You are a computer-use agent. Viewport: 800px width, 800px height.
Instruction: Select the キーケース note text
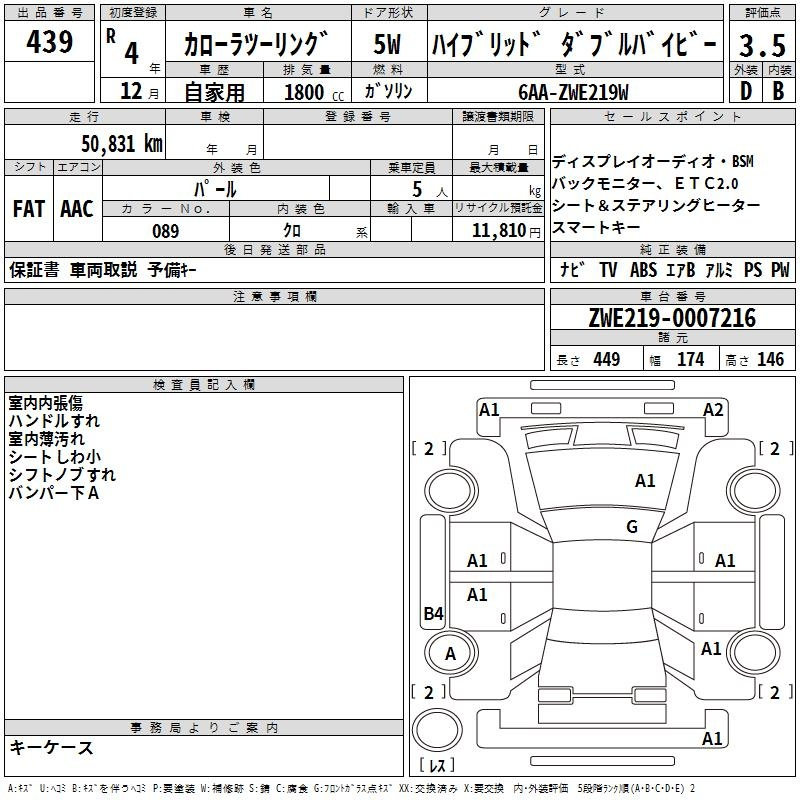click(52, 748)
